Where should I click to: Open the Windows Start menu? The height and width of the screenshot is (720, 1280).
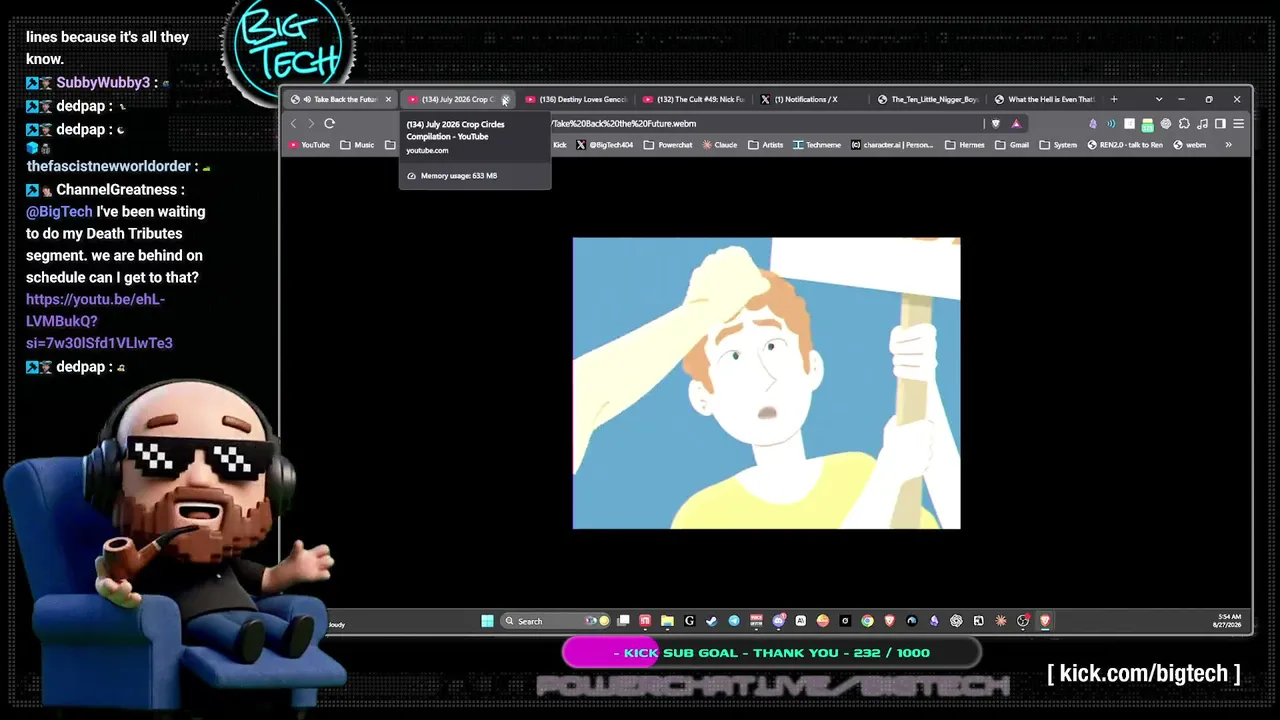pyautogui.click(x=487, y=621)
